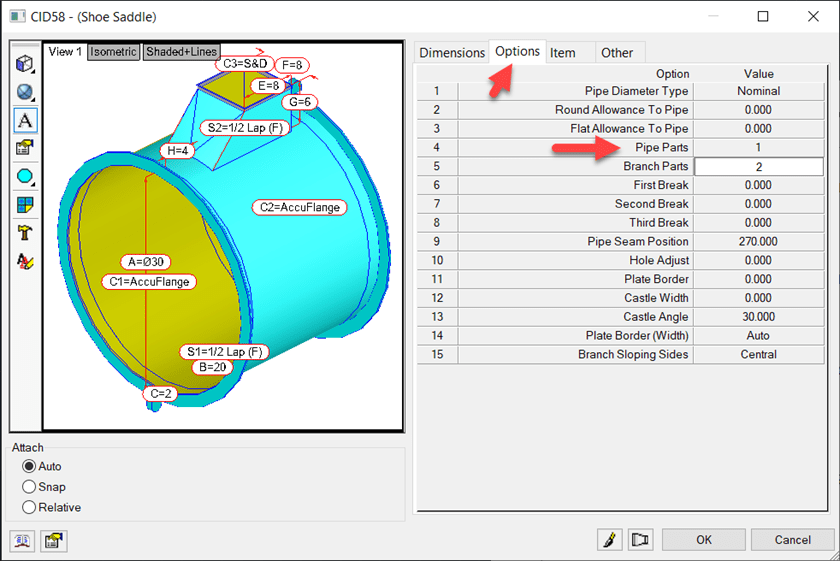The width and height of the screenshot is (840, 561).
Task: Click the Isometric view selector
Action: 113,52
